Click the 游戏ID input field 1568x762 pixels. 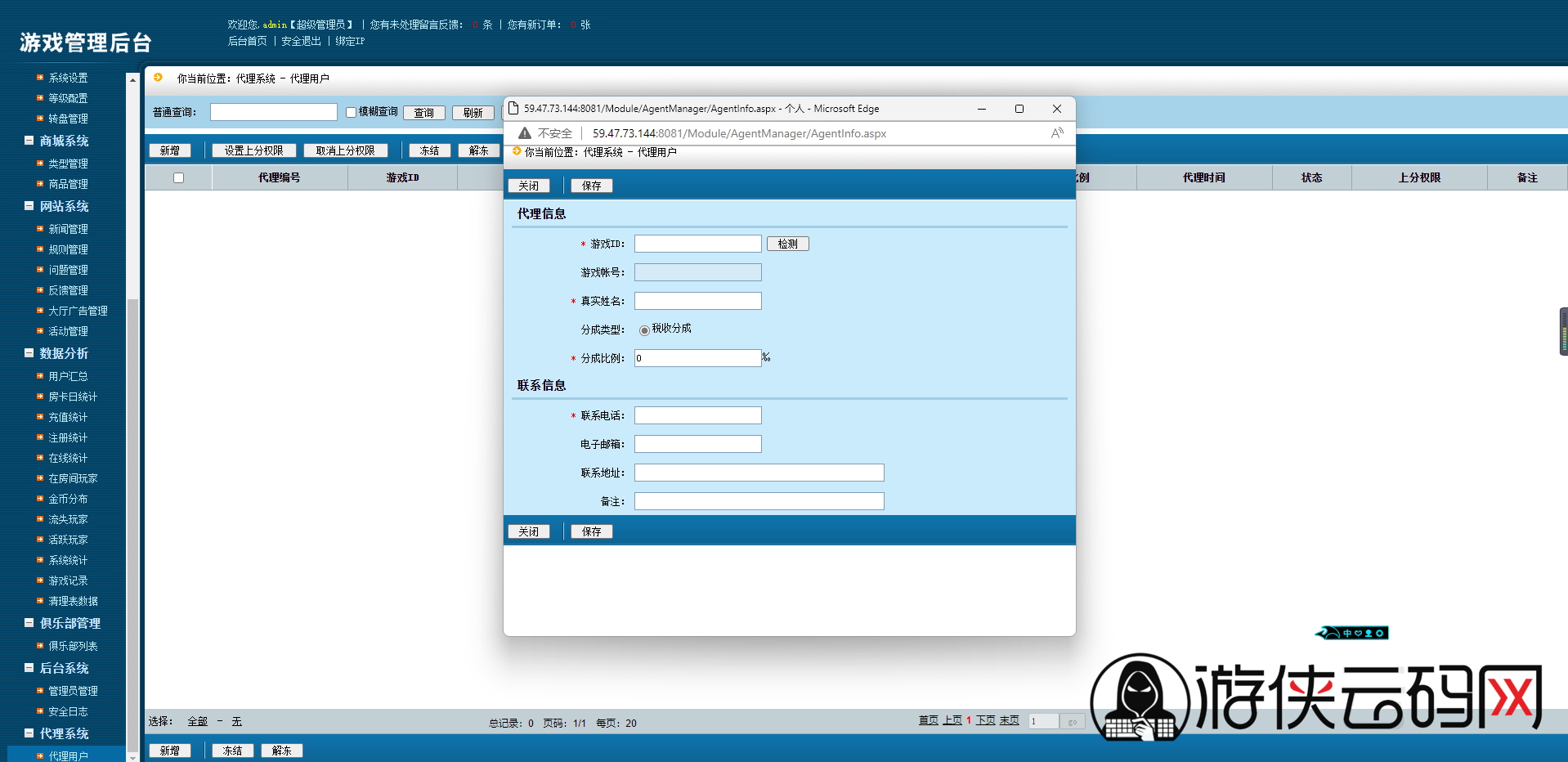pos(698,244)
